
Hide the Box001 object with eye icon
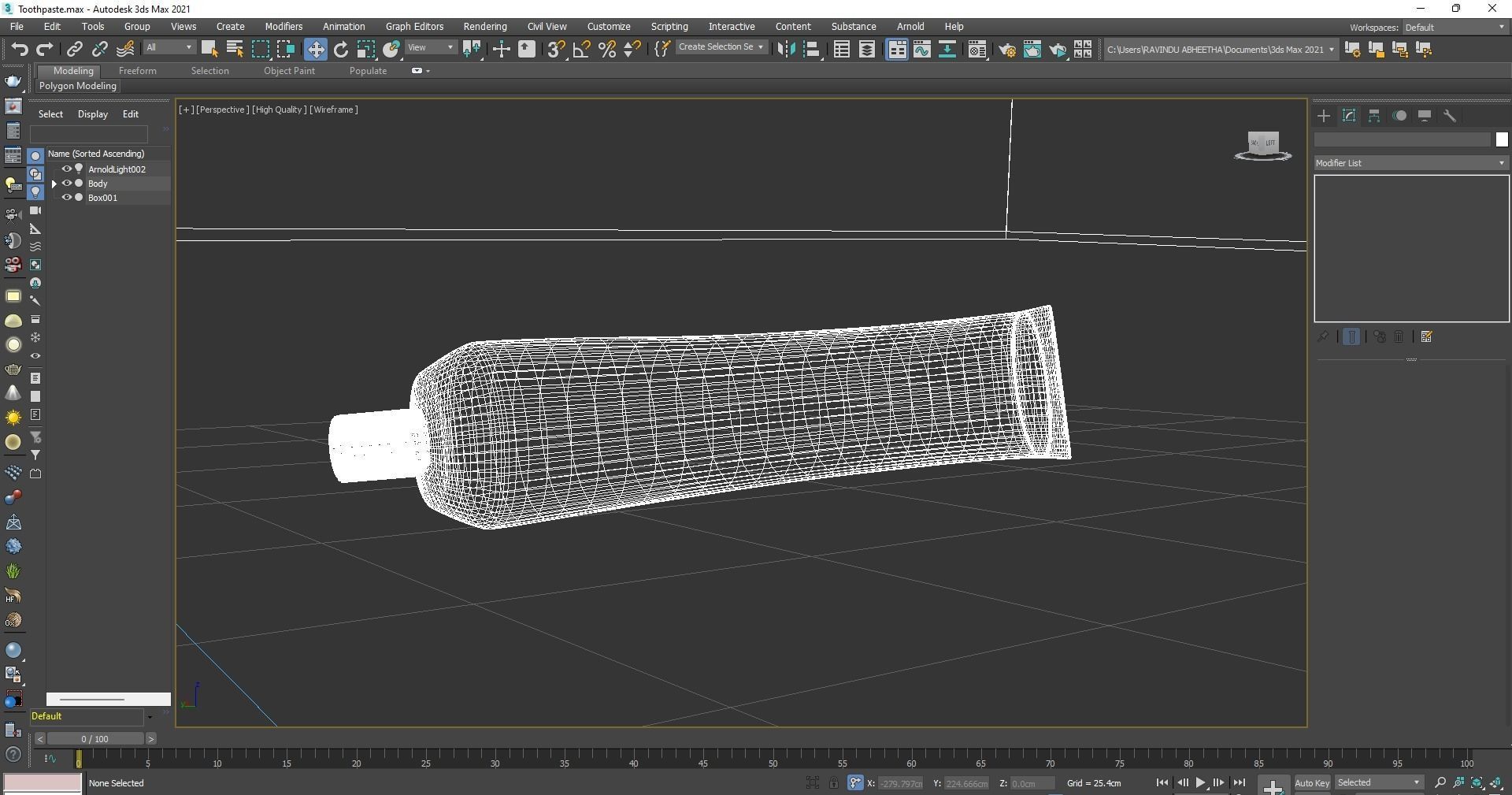pyautogui.click(x=67, y=198)
